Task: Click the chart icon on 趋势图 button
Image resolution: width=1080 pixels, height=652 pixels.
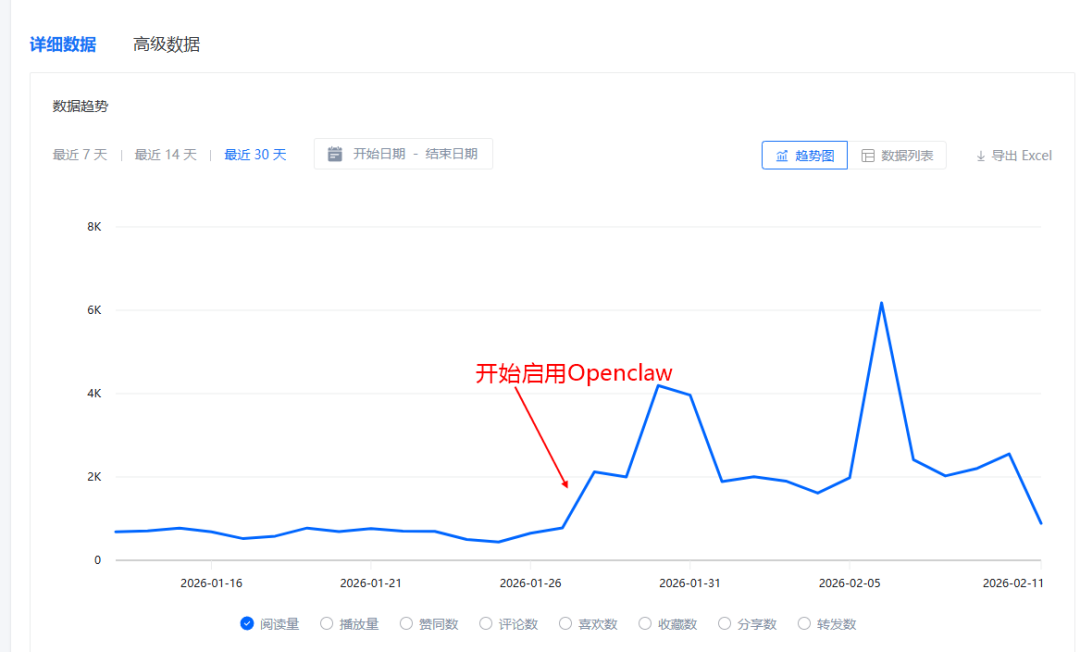Action: (782, 156)
